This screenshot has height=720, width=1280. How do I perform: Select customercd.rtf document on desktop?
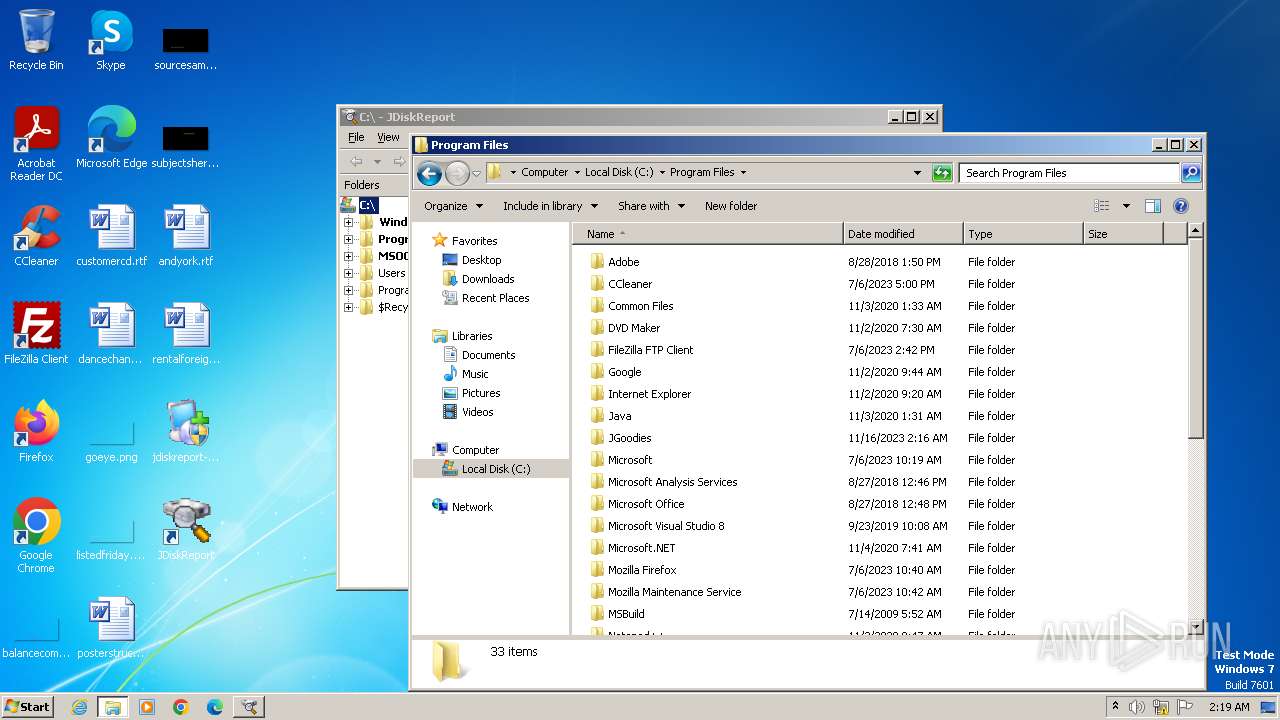[x=111, y=236]
